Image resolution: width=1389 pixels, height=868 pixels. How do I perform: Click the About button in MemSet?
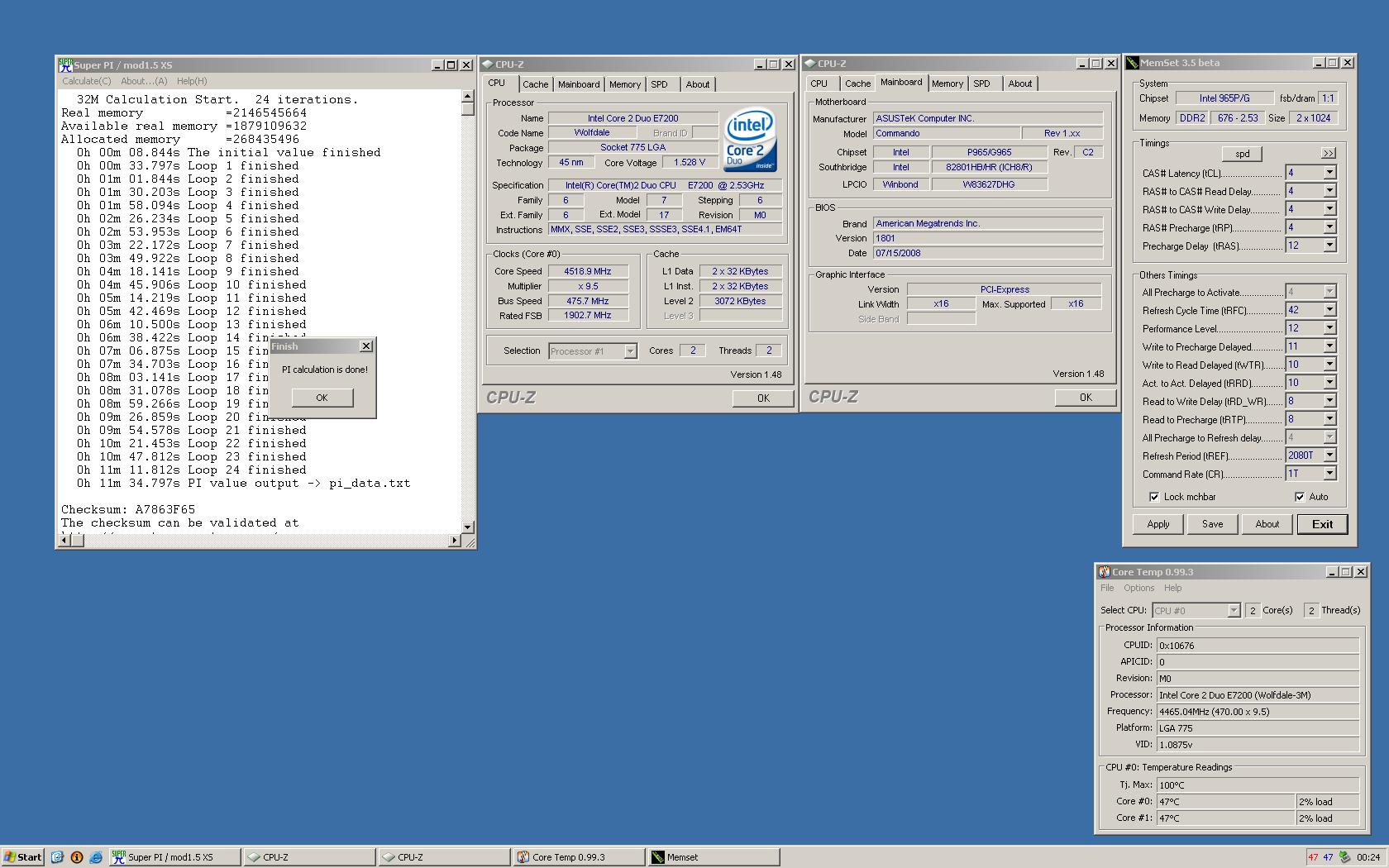tap(1267, 524)
